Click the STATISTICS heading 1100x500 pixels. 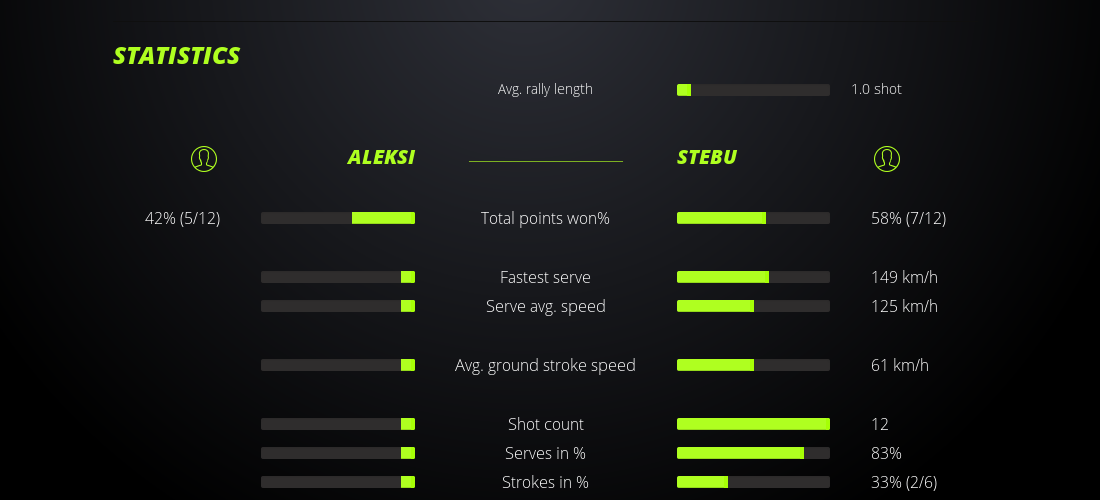(x=177, y=56)
